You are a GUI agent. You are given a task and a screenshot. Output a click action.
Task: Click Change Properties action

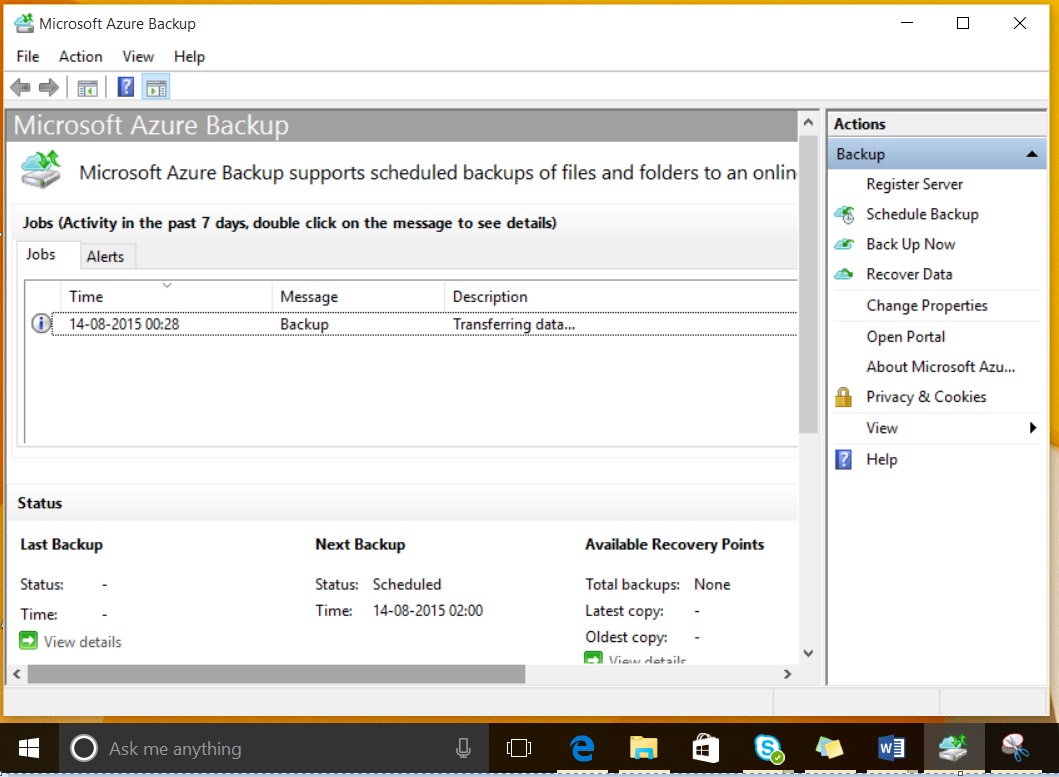coord(927,306)
